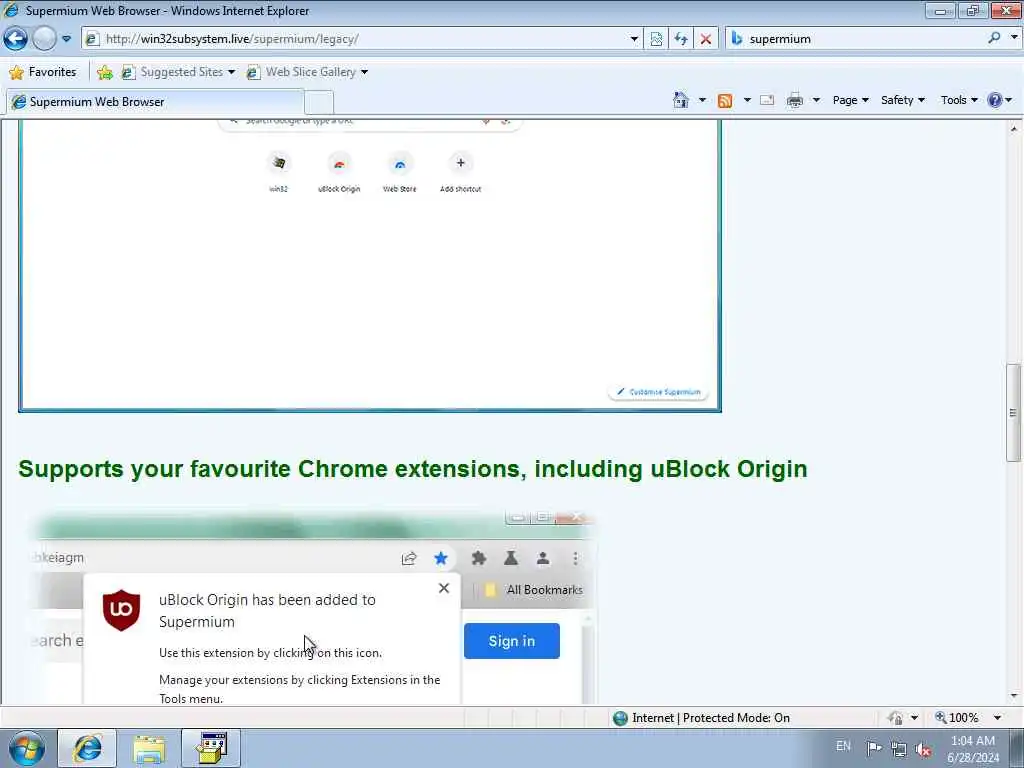
Task: Click the network tray icon
Action: [899, 749]
